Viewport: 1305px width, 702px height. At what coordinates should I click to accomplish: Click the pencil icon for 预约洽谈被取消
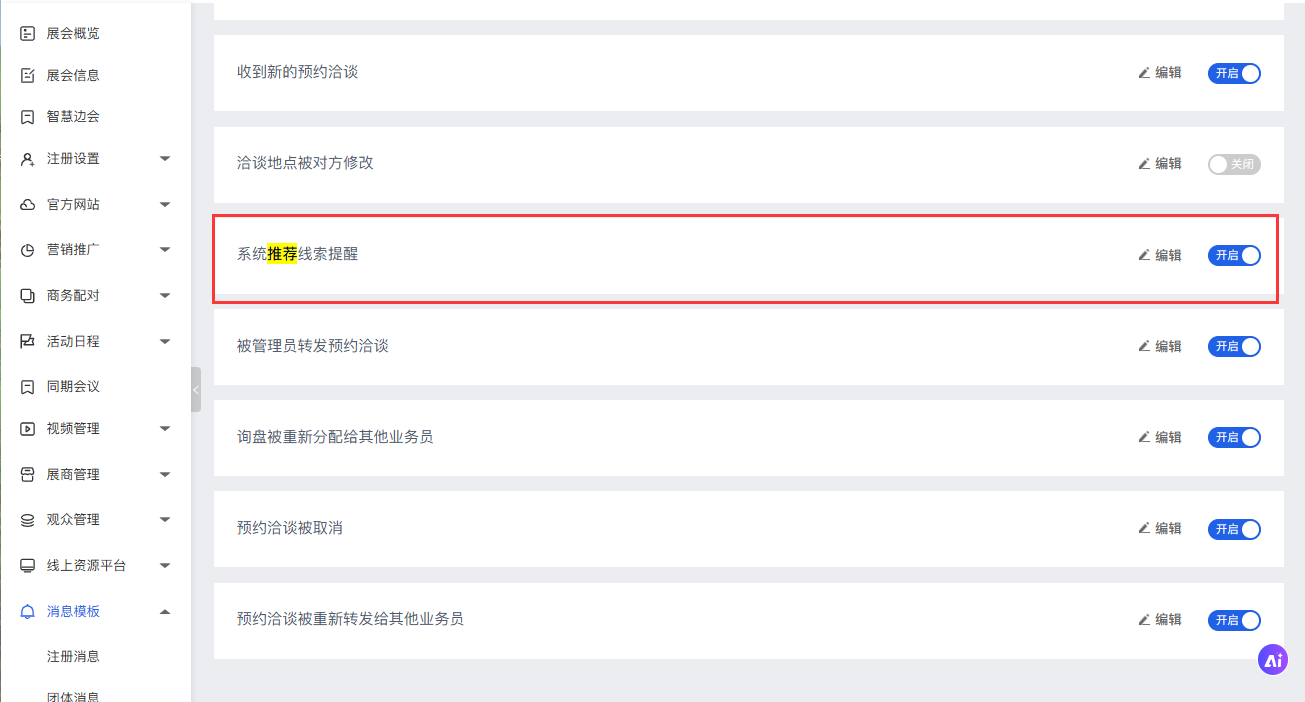pos(1144,529)
